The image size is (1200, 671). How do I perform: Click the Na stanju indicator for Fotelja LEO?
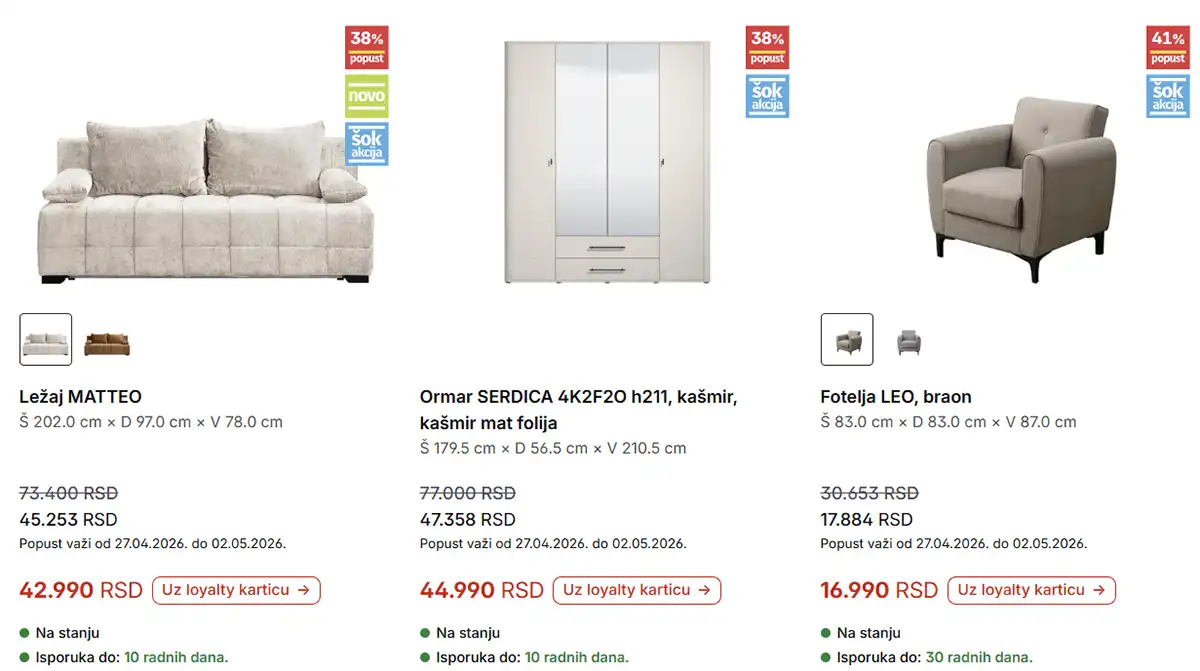tap(822, 632)
